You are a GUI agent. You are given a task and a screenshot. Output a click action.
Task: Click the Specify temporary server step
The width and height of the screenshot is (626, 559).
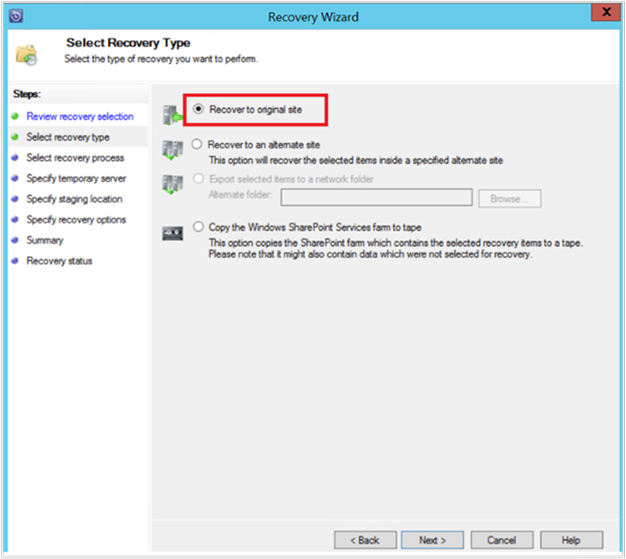click(76, 178)
